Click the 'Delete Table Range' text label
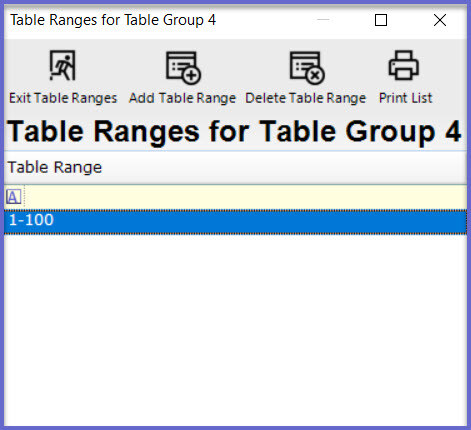This screenshot has width=471, height=430. tap(306, 98)
